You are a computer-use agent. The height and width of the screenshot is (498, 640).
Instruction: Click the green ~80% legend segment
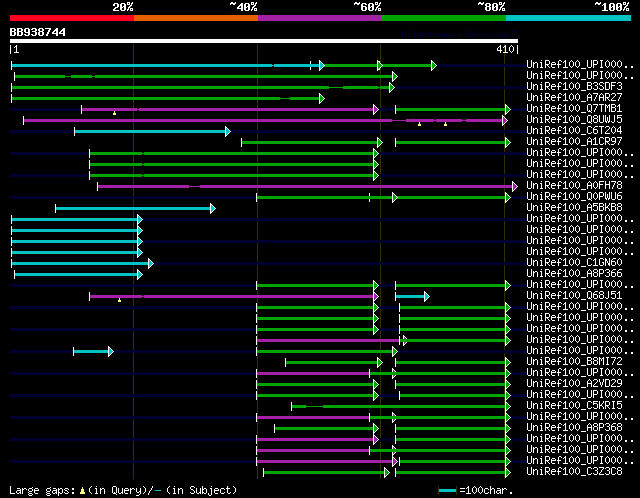[443, 18]
